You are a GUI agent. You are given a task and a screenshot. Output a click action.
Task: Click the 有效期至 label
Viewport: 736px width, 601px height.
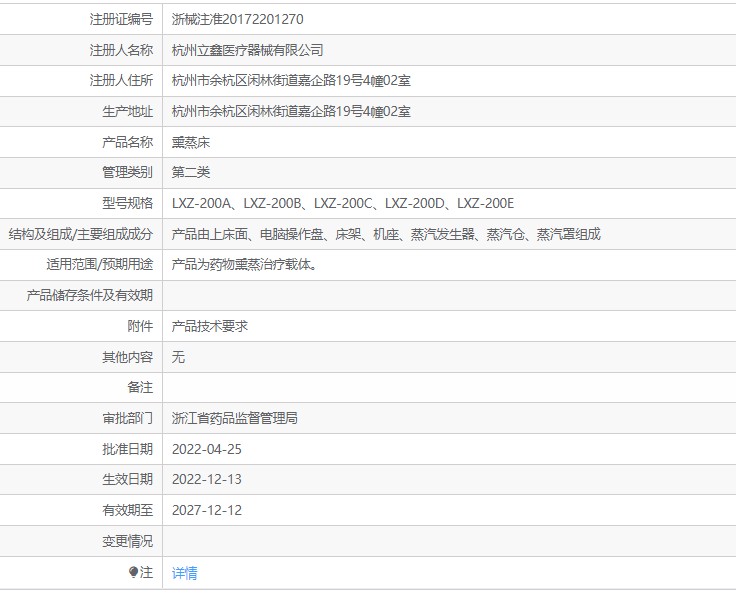(x=128, y=510)
